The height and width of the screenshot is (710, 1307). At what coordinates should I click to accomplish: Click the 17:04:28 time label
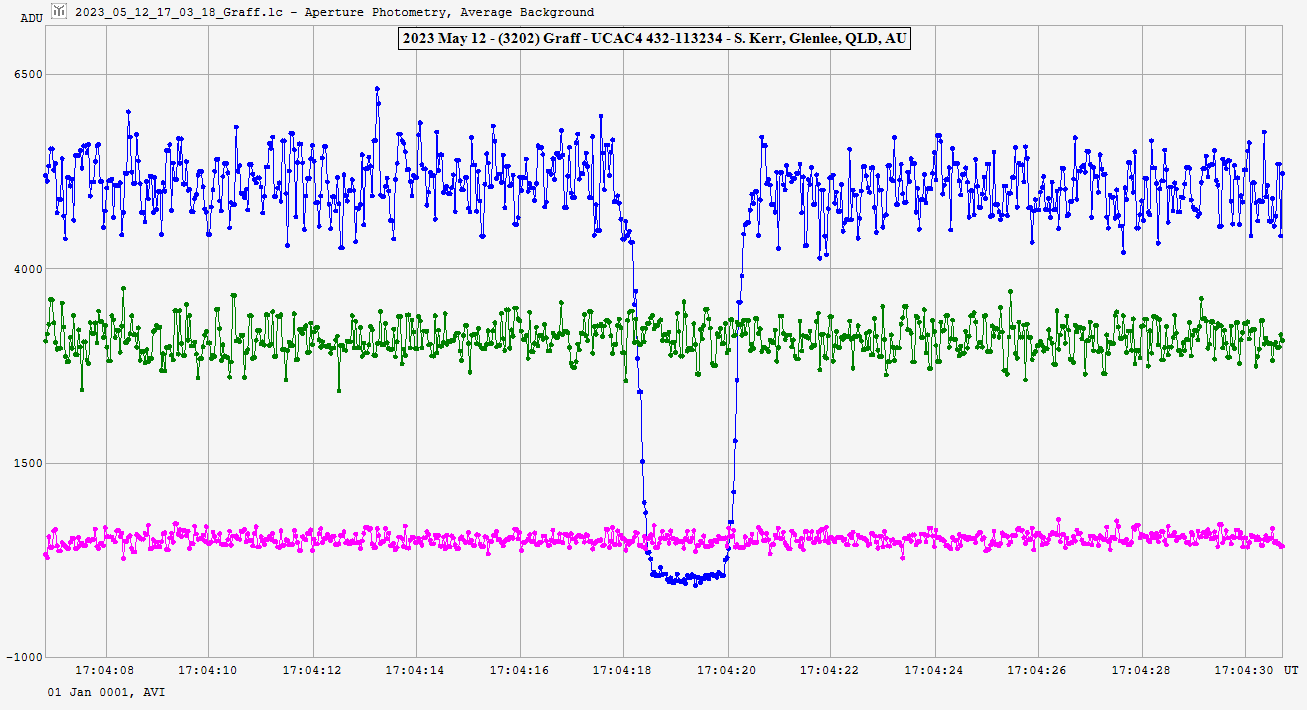[x=1141, y=670]
